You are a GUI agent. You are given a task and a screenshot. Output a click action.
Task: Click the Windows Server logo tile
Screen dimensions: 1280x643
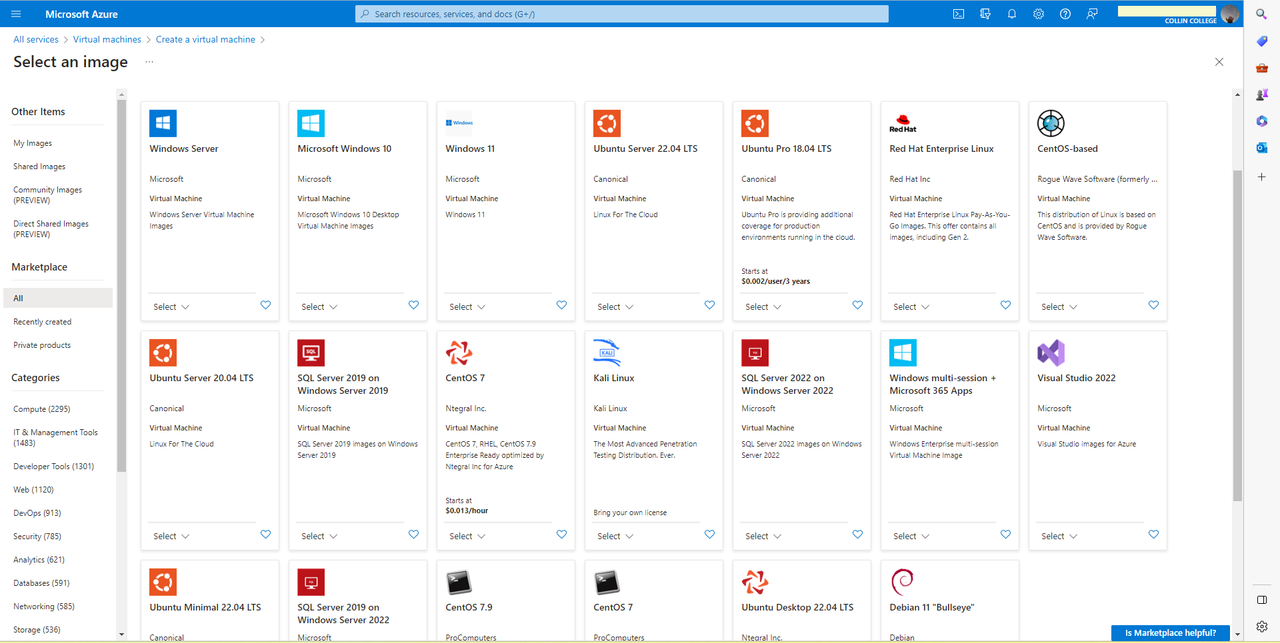coord(163,123)
